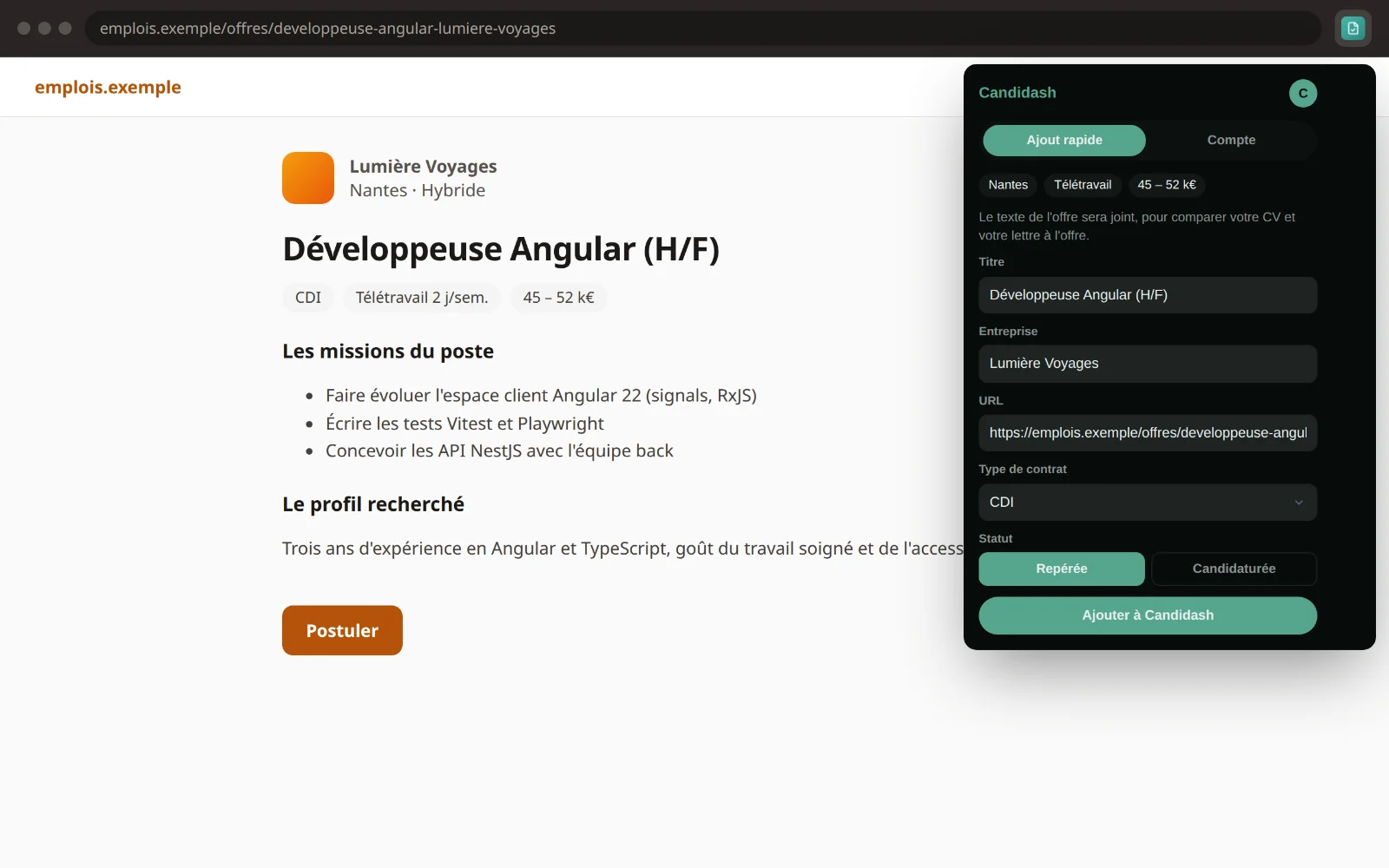
Task: Edit the Titre input field
Action: pyautogui.click(x=1148, y=295)
